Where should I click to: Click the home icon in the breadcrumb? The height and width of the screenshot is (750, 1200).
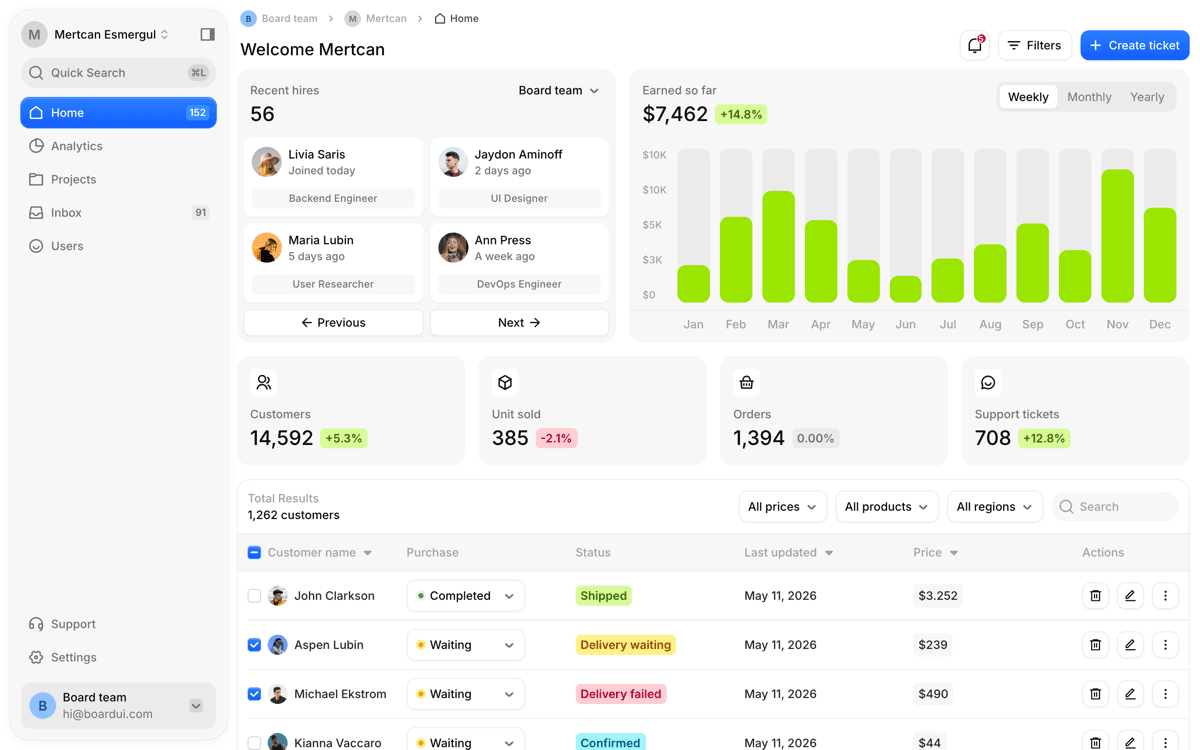[440, 19]
